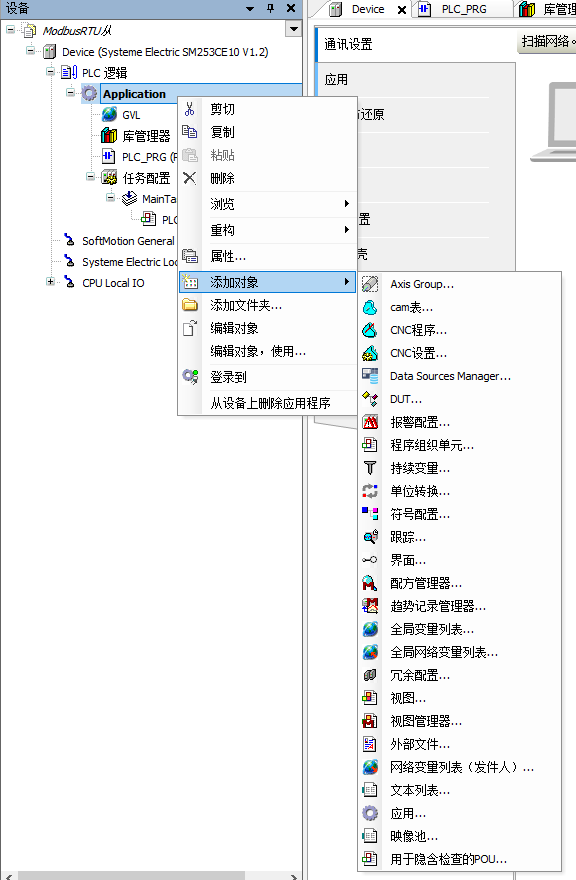The image size is (576, 880).
Task: Click the 全局变量列表 globe icon
Action: tap(369, 629)
